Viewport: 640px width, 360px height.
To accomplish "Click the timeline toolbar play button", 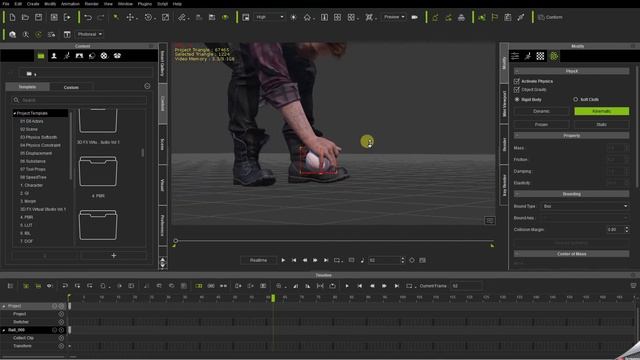I will click(347, 286).
